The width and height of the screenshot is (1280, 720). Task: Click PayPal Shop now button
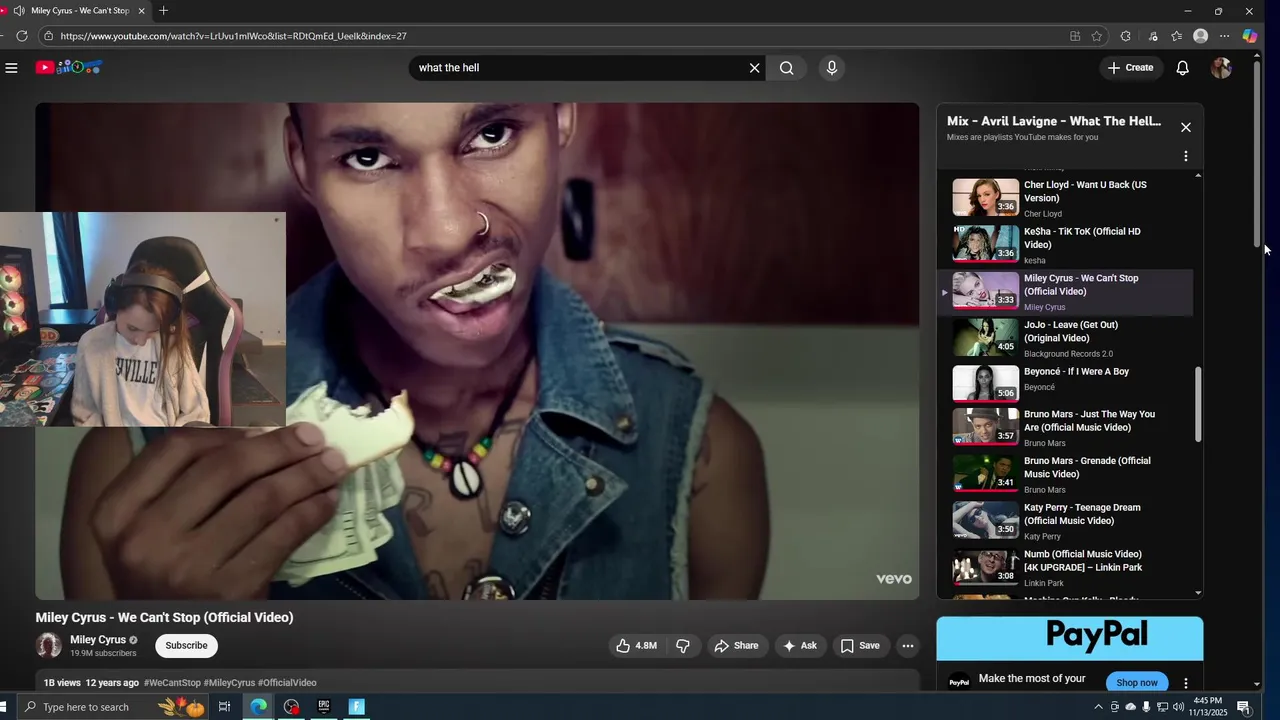pos(1137,683)
